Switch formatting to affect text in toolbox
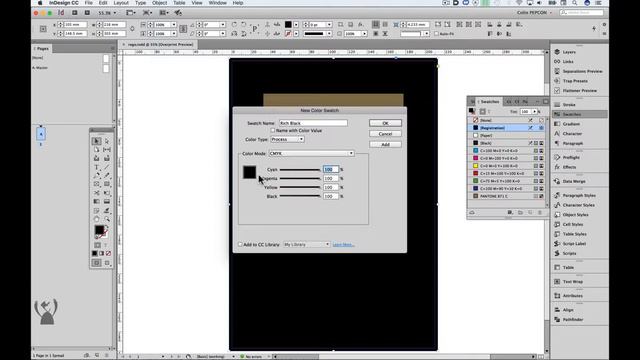This screenshot has width=640, height=360. 105,245
